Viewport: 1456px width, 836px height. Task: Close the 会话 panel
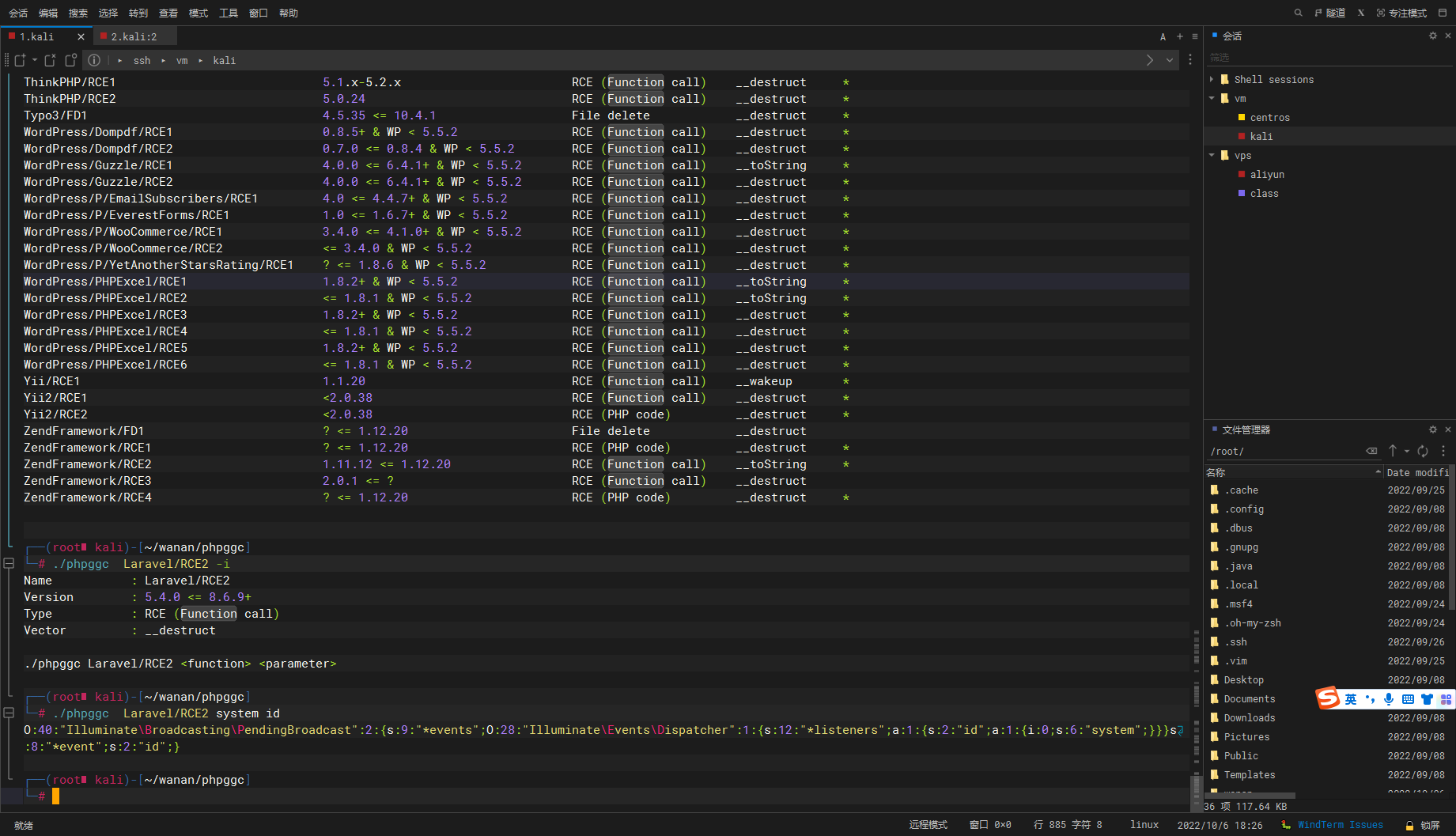pos(1448,36)
